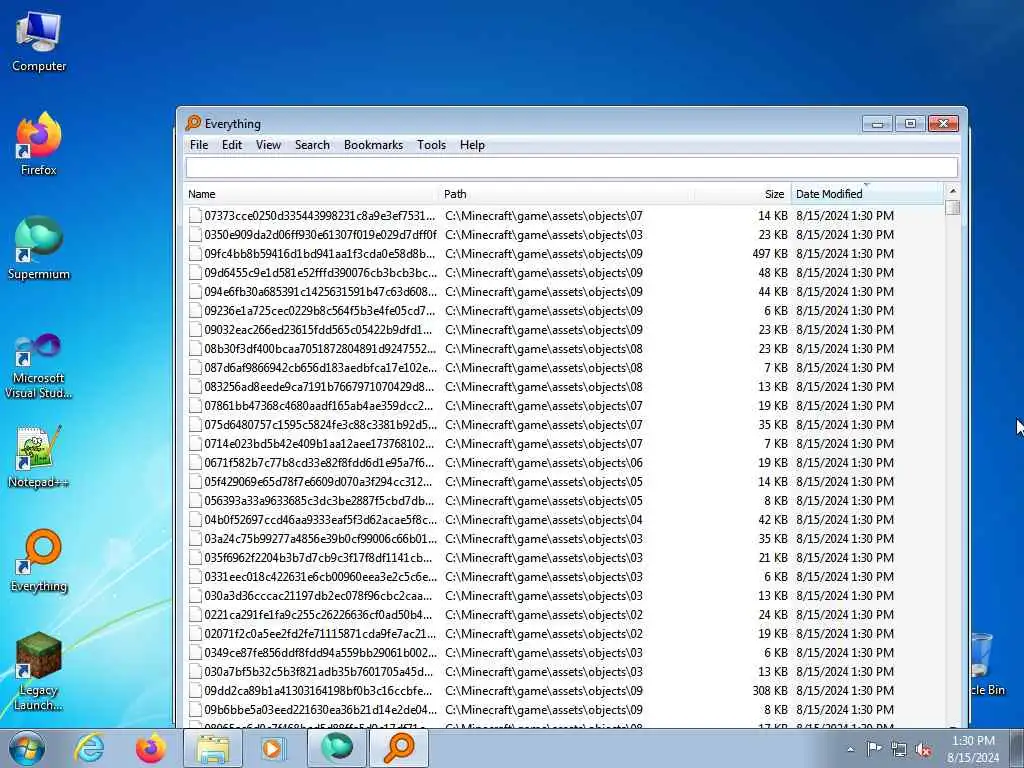This screenshot has width=1024, height=768.
Task: Show hidden system tray icons
Action: tap(850, 749)
